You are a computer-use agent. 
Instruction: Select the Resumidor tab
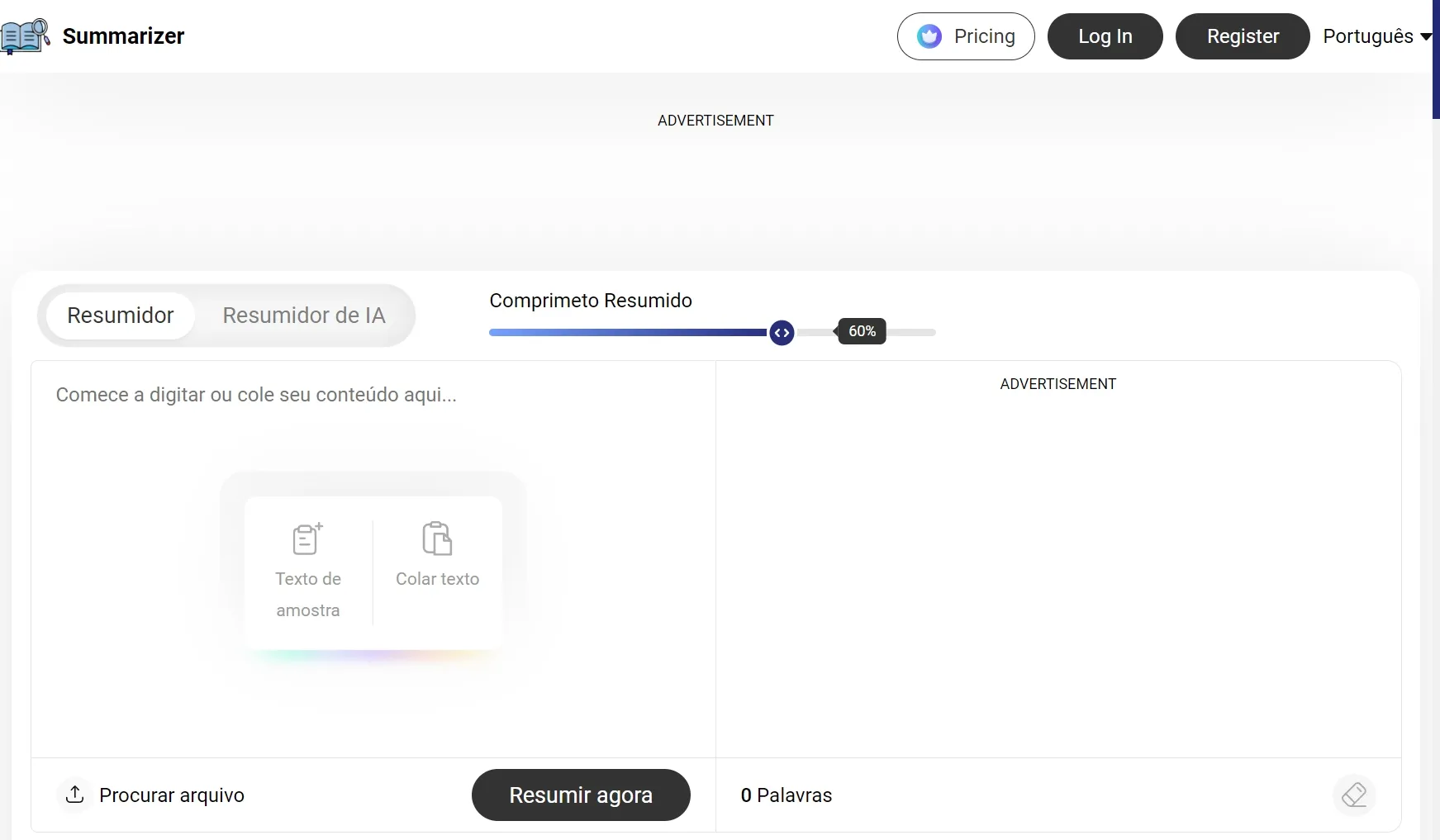[x=120, y=315]
